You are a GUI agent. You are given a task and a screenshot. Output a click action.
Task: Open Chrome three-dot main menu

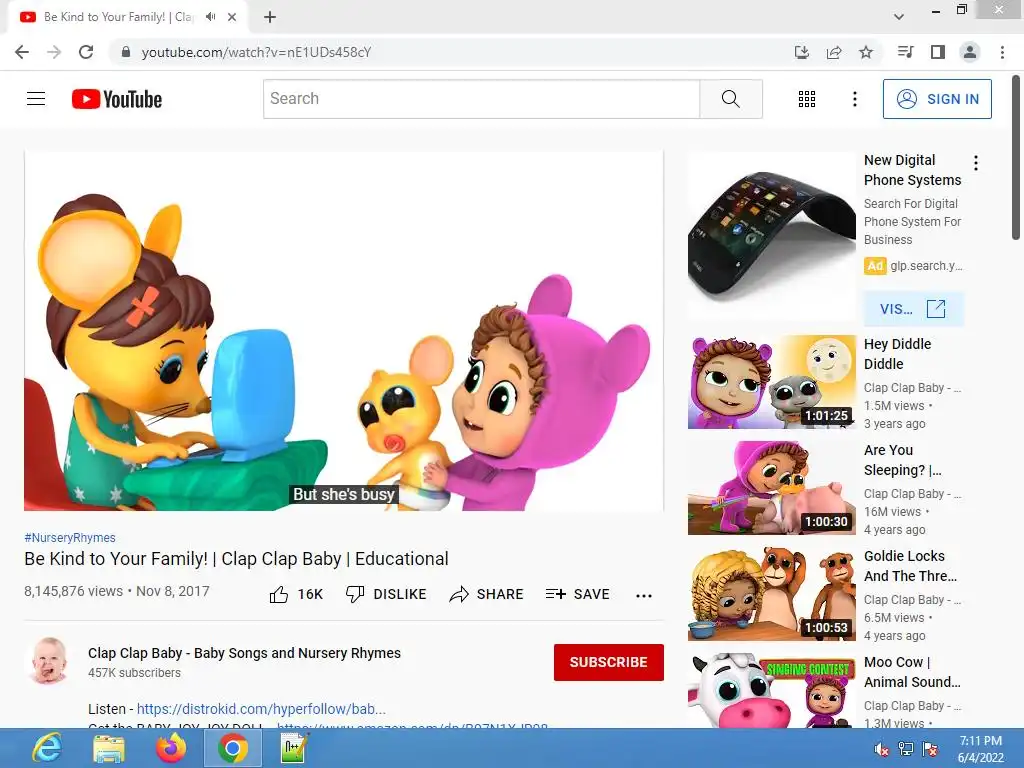pyautogui.click(x=1002, y=52)
